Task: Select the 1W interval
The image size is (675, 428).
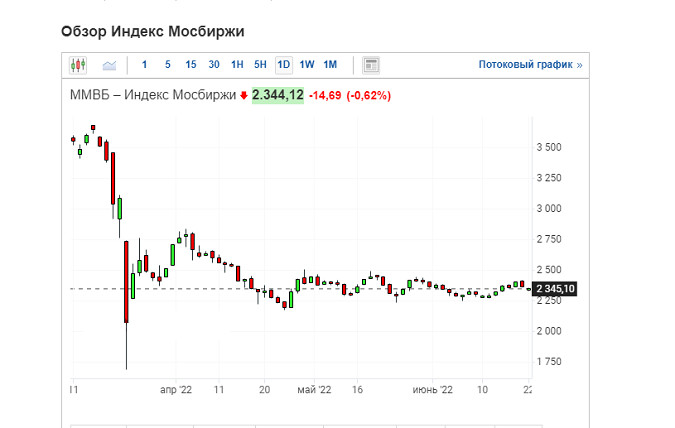Action: (307, 65)
